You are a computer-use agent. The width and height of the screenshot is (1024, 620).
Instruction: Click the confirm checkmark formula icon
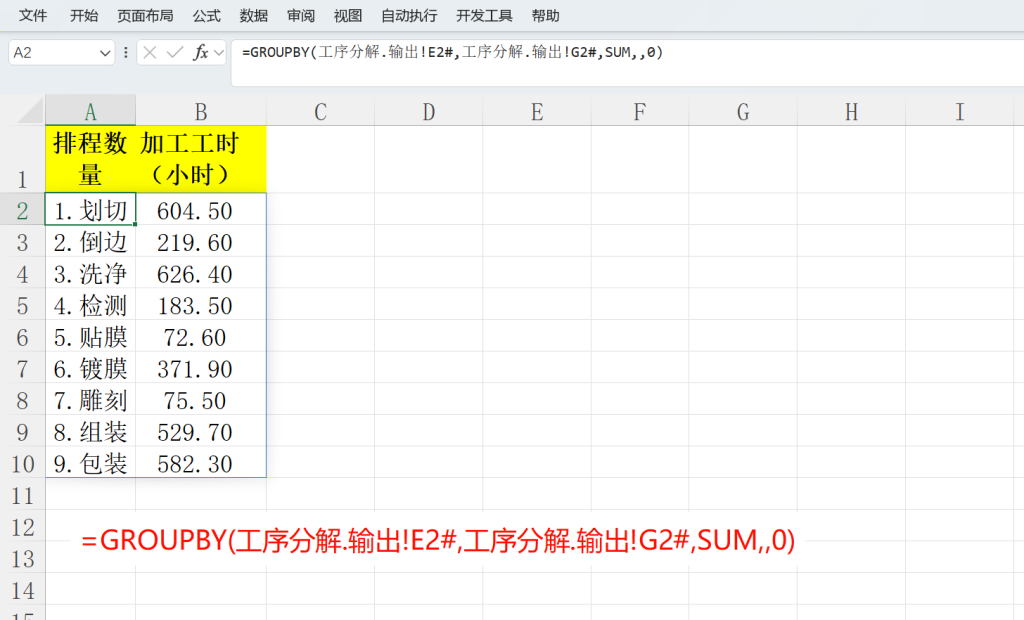[x=174, y=52]
